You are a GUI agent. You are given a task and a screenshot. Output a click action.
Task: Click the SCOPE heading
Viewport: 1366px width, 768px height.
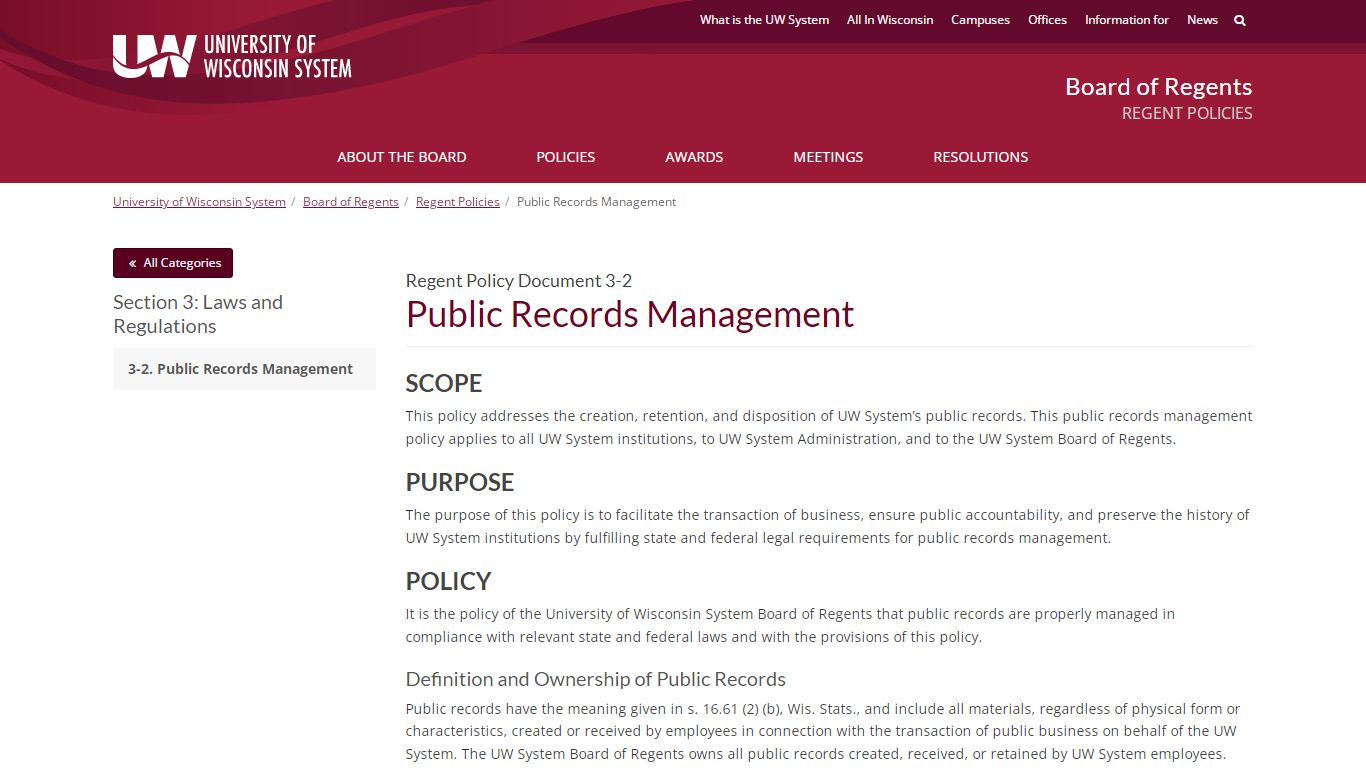444,383
